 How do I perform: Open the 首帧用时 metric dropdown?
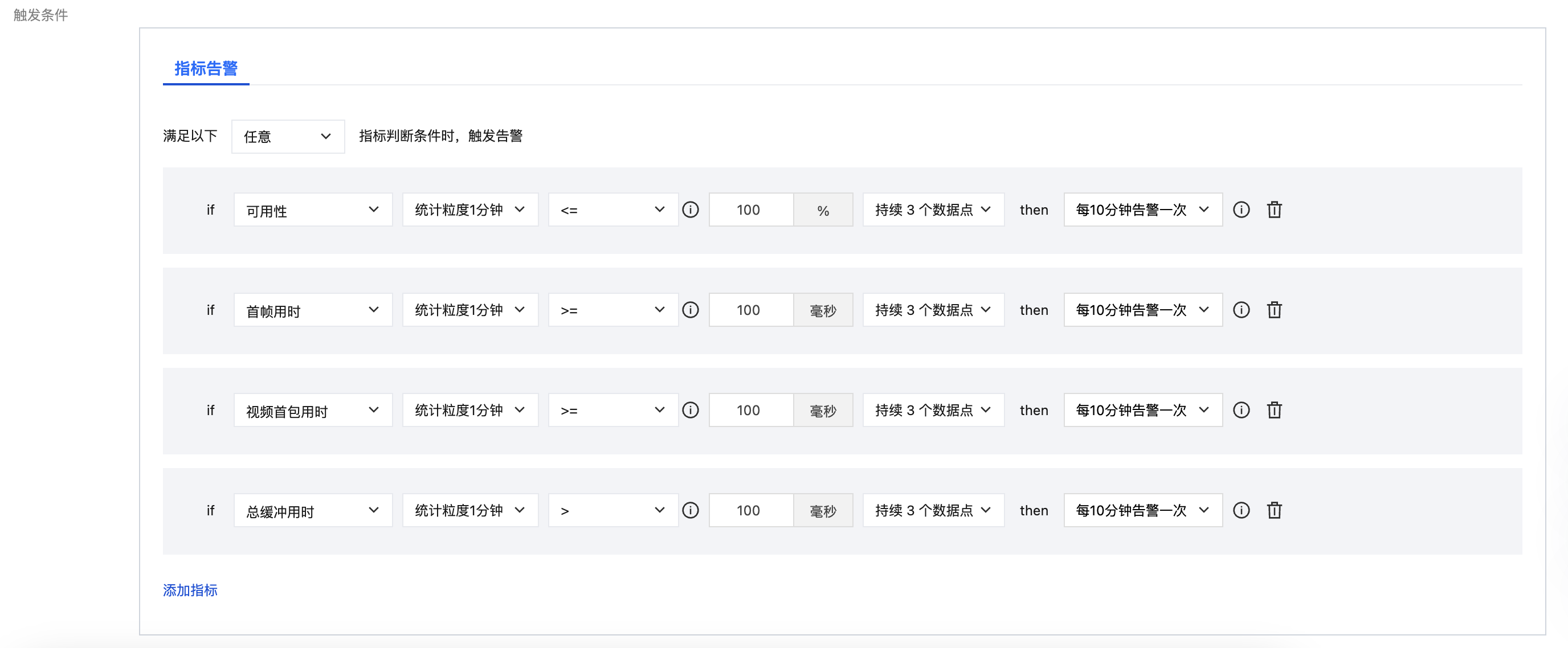pyautogui.click(x=313, y=310)
